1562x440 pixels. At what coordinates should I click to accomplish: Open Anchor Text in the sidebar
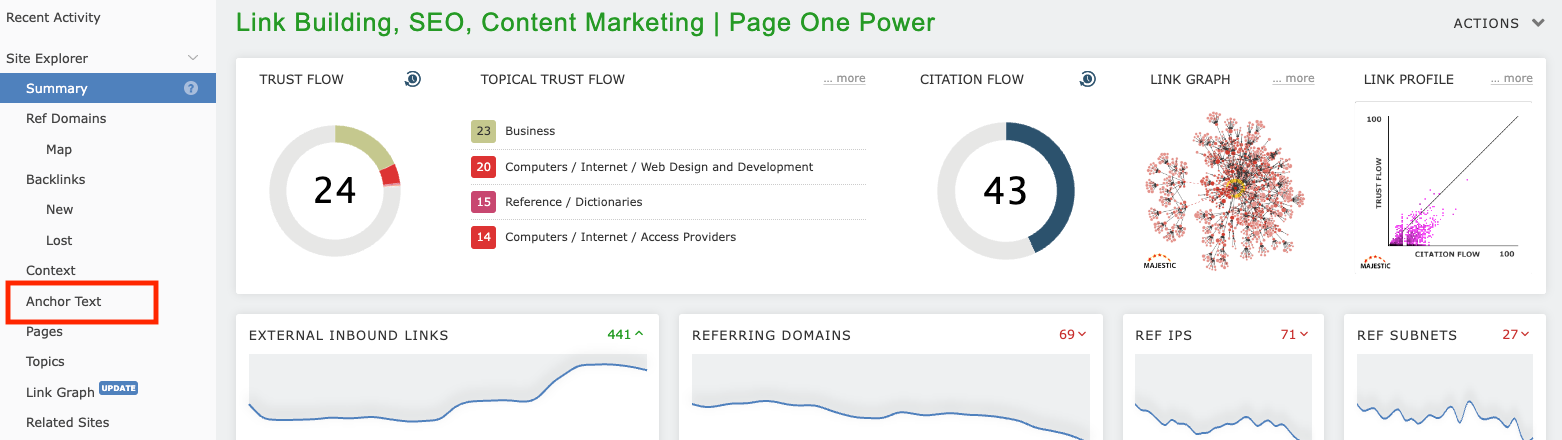(x=64, y=301)
